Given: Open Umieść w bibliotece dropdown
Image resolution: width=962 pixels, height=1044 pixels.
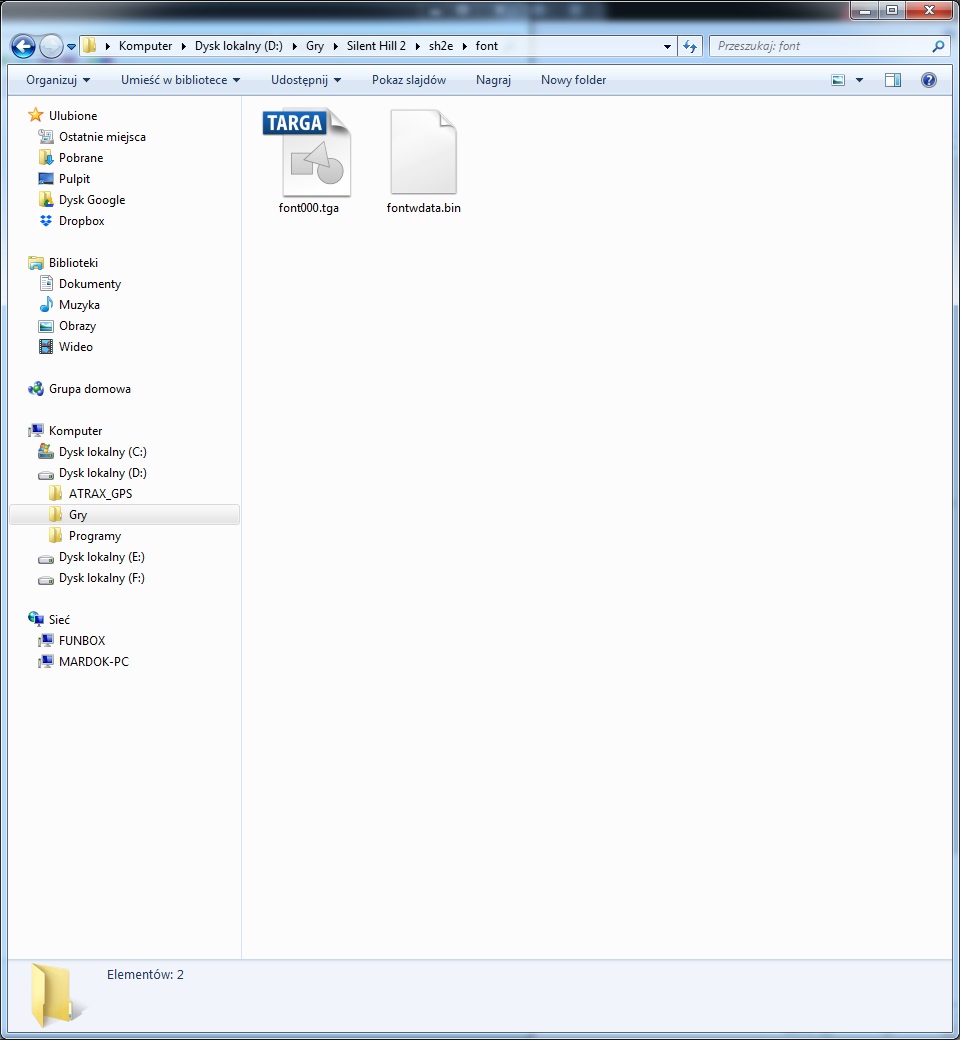Looking at the screenshot, I should click(x=180, y=80).
